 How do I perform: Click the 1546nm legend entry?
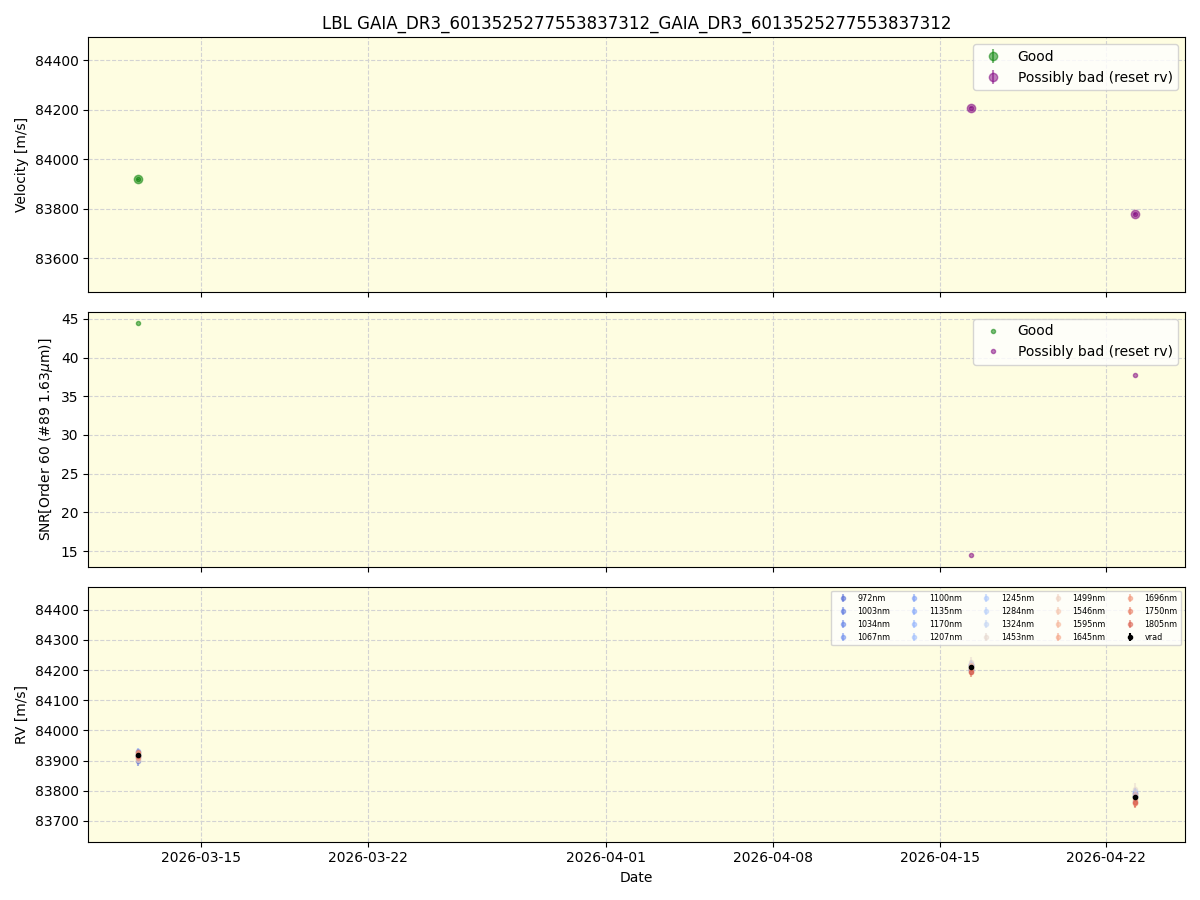1079,611
